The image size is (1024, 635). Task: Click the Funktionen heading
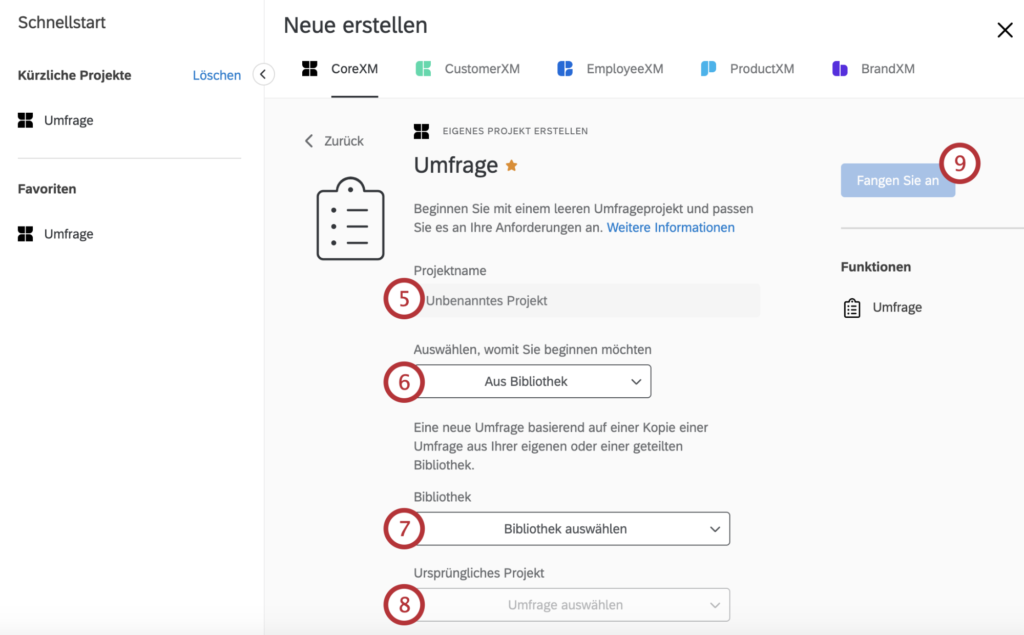point(876,267)
